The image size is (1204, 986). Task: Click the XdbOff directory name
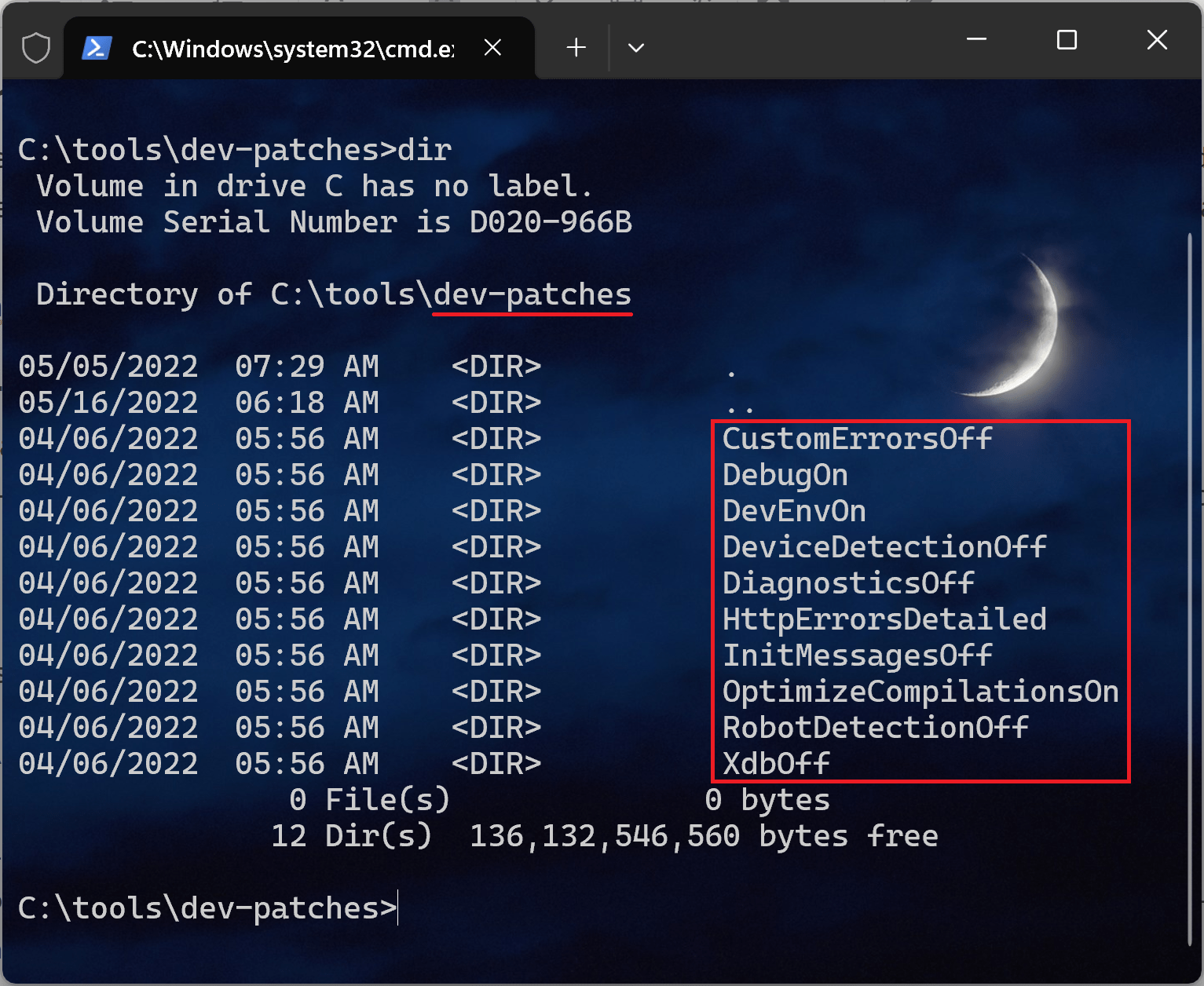776,764
